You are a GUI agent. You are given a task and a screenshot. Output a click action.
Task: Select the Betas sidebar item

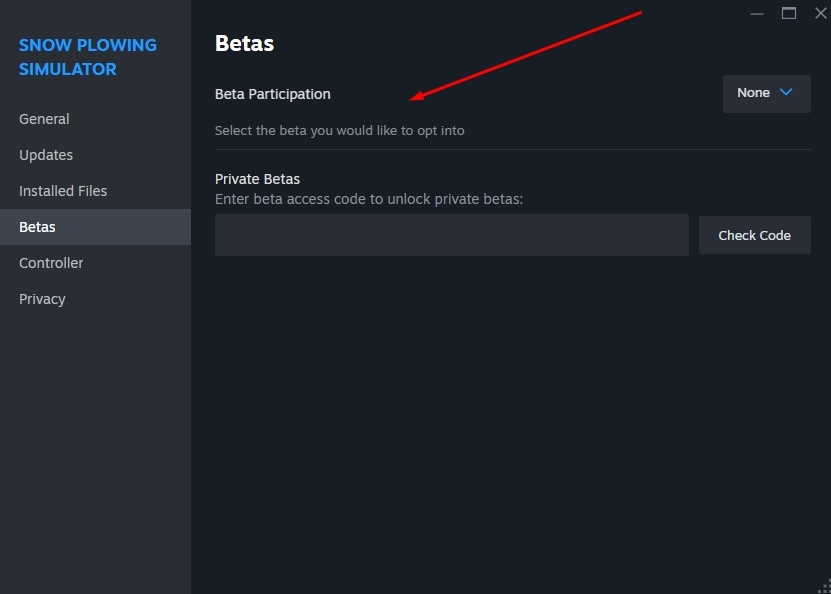37,227
